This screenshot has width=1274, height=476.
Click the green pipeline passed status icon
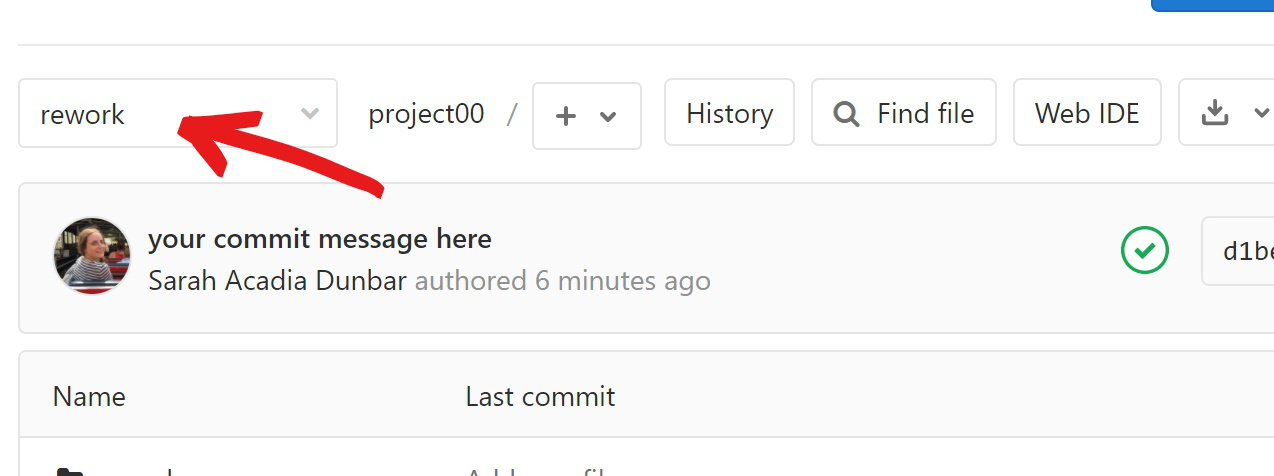(1145, 250)
